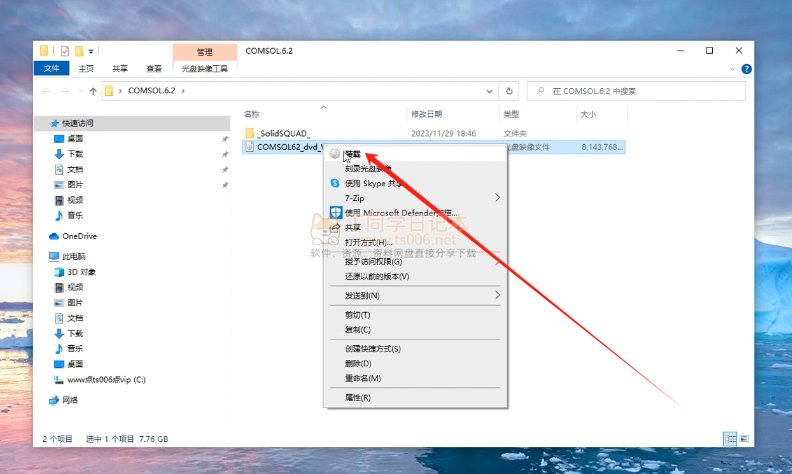Click the Forward navigation arrow
Viewport: 792px width, 474px height.
[x=65, y=91]
